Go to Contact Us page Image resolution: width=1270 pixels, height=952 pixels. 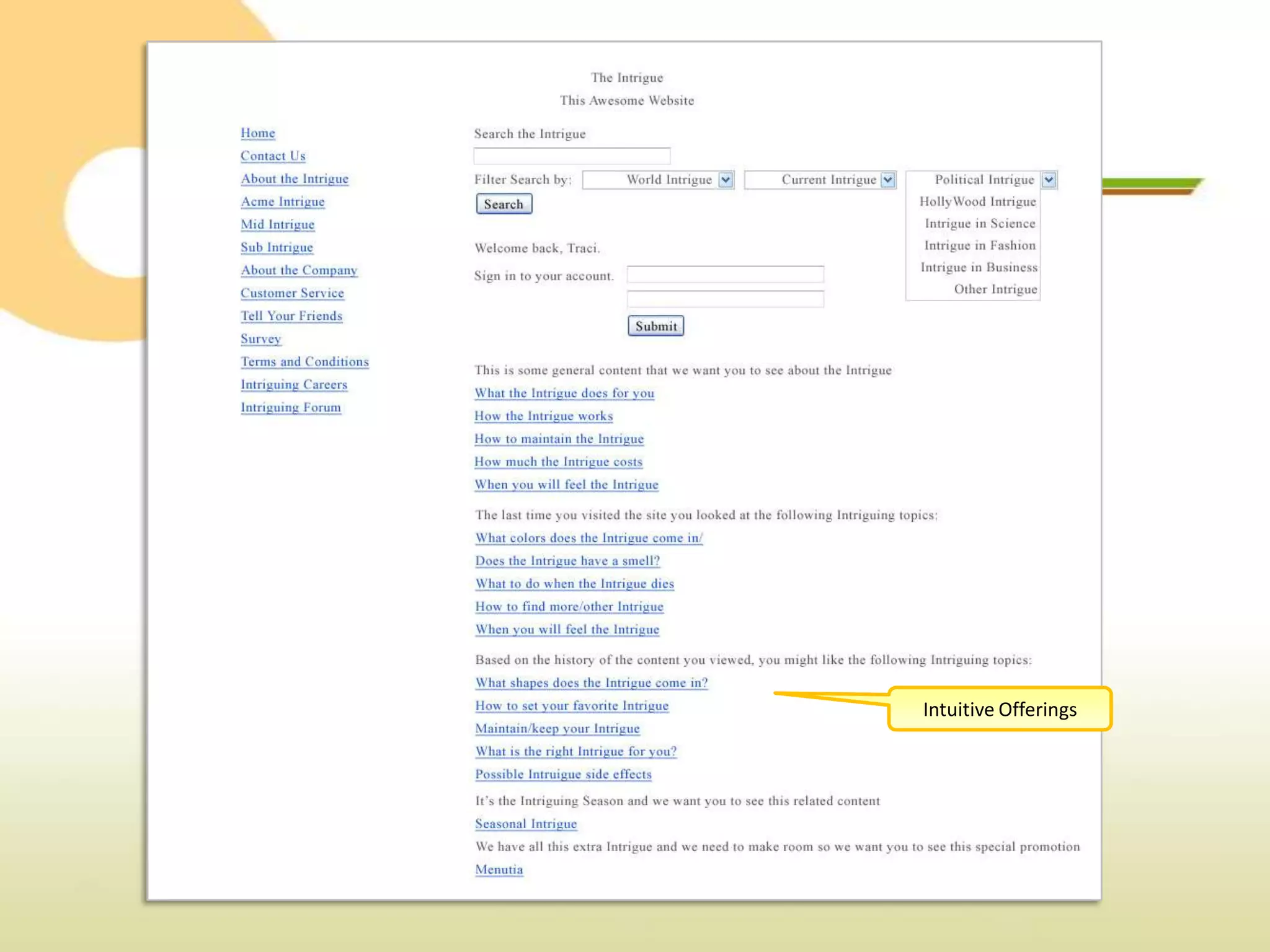point(273,156)
